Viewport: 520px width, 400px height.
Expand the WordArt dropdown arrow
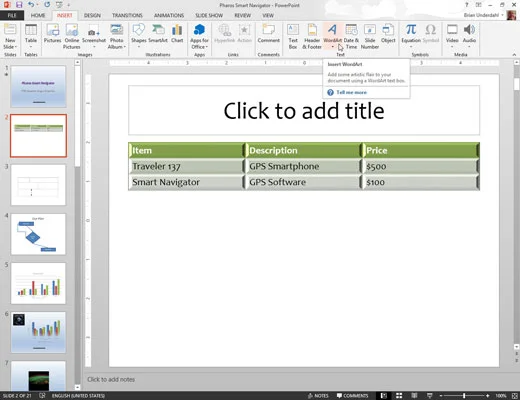[x=333, y=47]
